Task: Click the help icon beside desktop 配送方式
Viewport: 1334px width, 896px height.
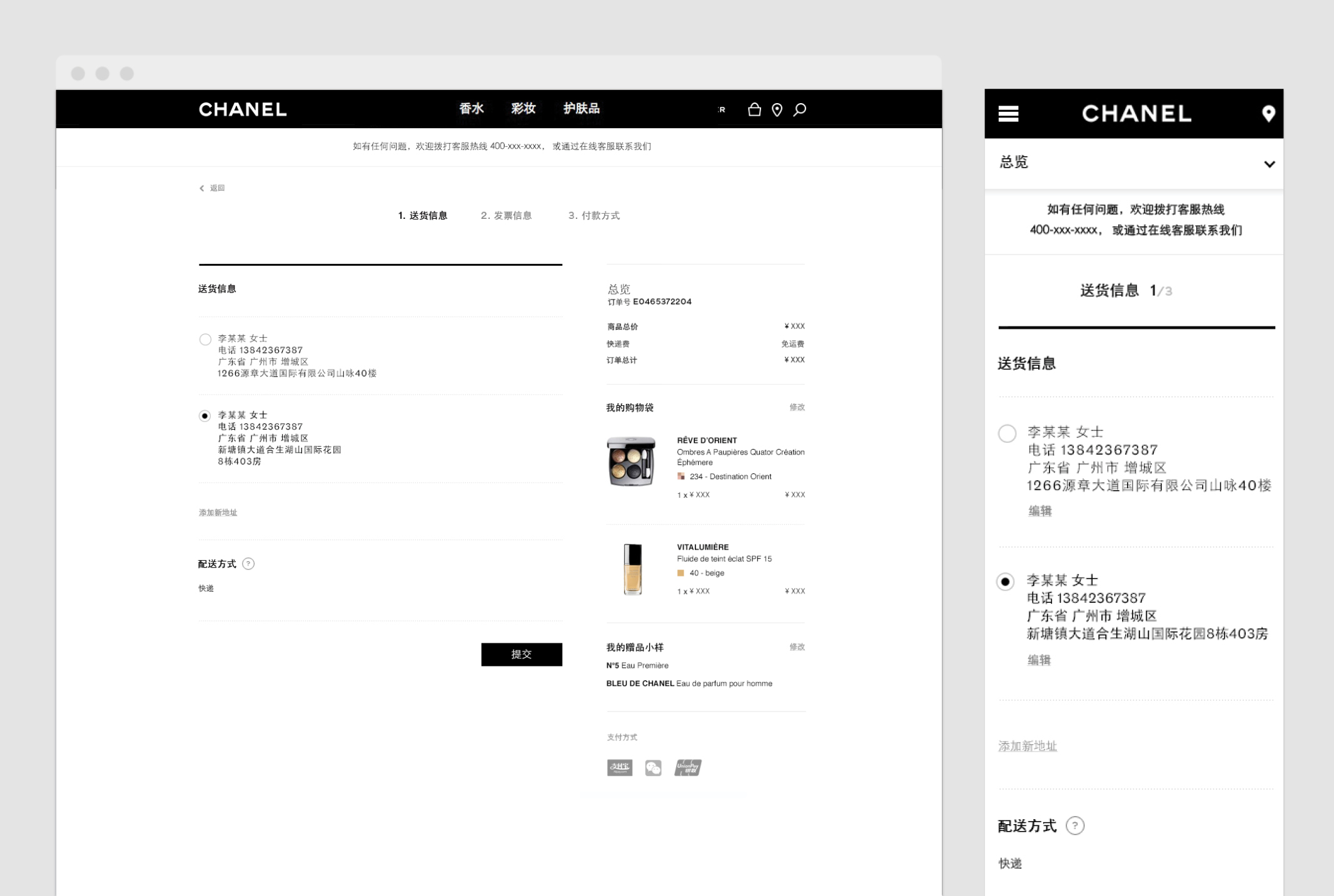Action: point(248,564)
